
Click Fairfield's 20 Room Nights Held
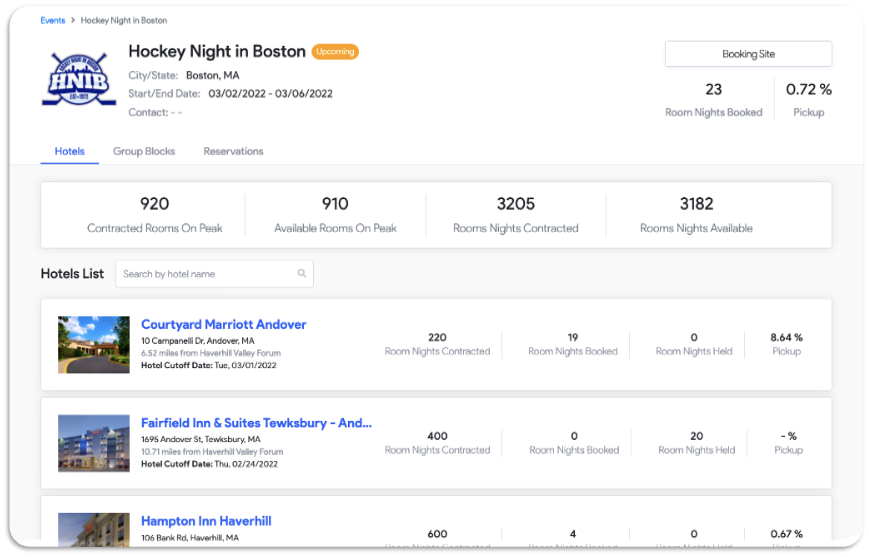click(x=697, y=443)
